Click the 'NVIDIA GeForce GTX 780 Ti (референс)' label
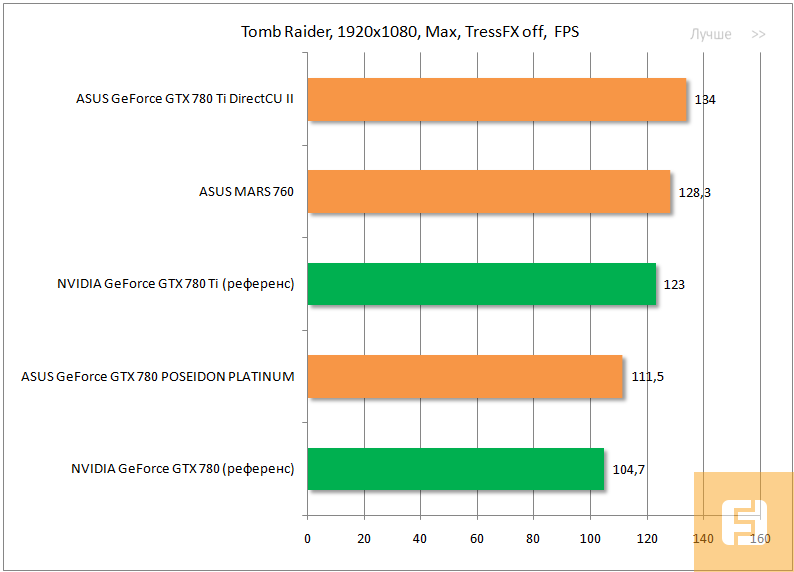This screenshot has height=572, width=794. click(175, 284)
